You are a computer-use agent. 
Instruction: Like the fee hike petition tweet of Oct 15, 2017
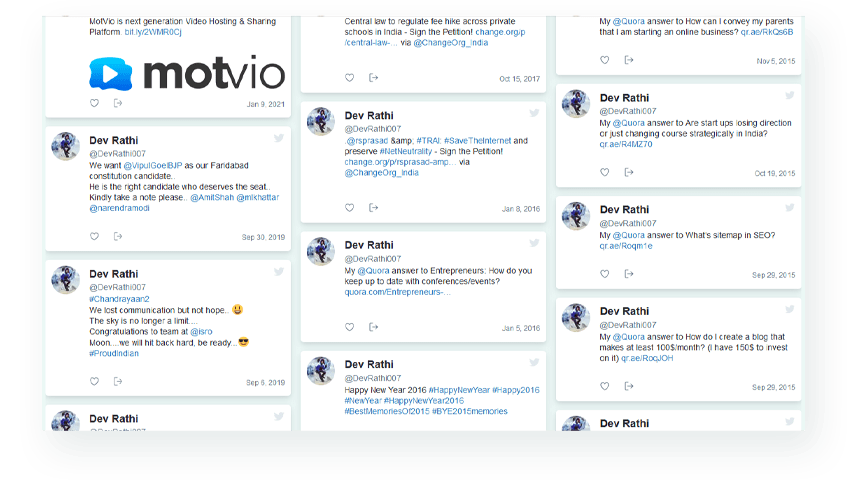pos(349,78)
